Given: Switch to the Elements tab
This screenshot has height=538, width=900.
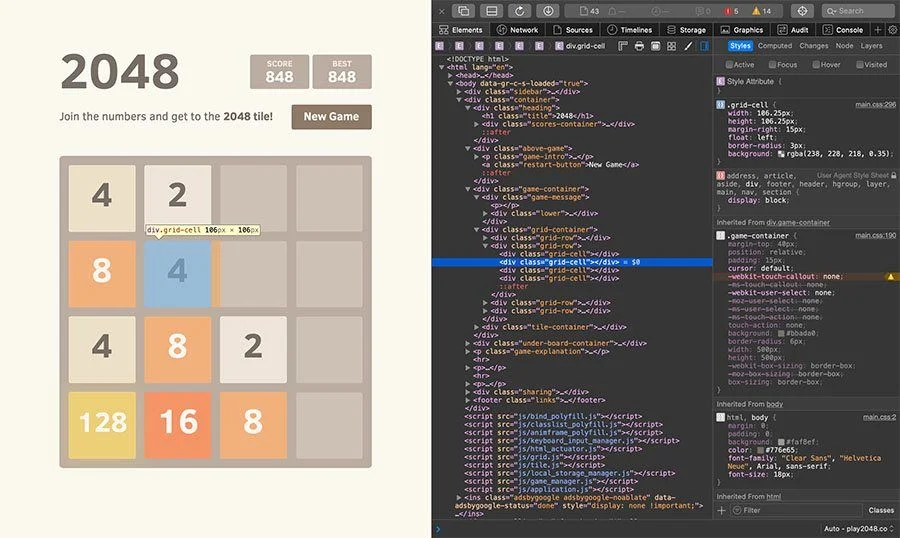Looking at the screenshot, I should 461,30.
